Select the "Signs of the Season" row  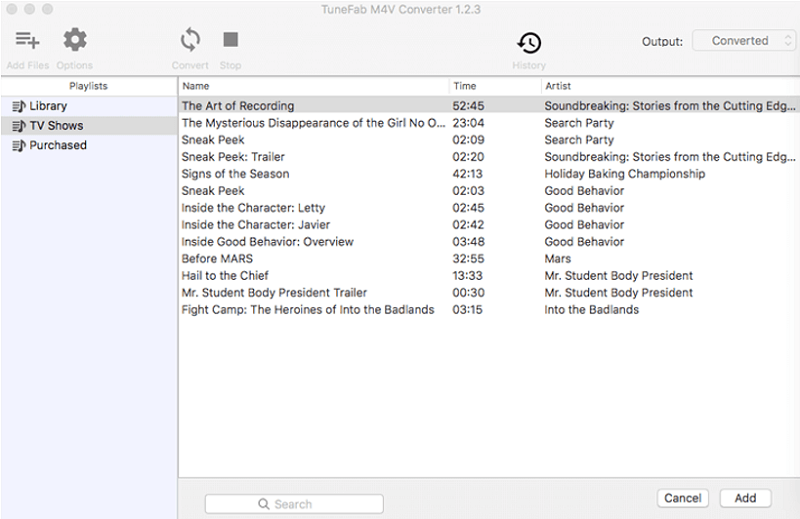click(489, 174)
